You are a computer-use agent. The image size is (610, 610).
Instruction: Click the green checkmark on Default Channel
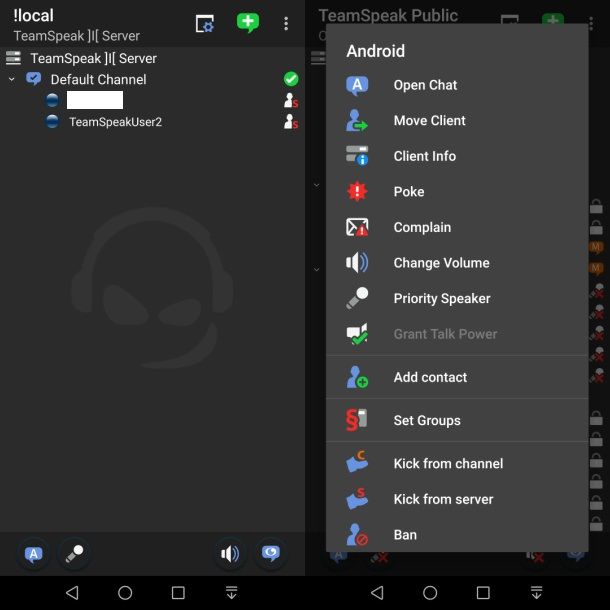click(291, 79)
